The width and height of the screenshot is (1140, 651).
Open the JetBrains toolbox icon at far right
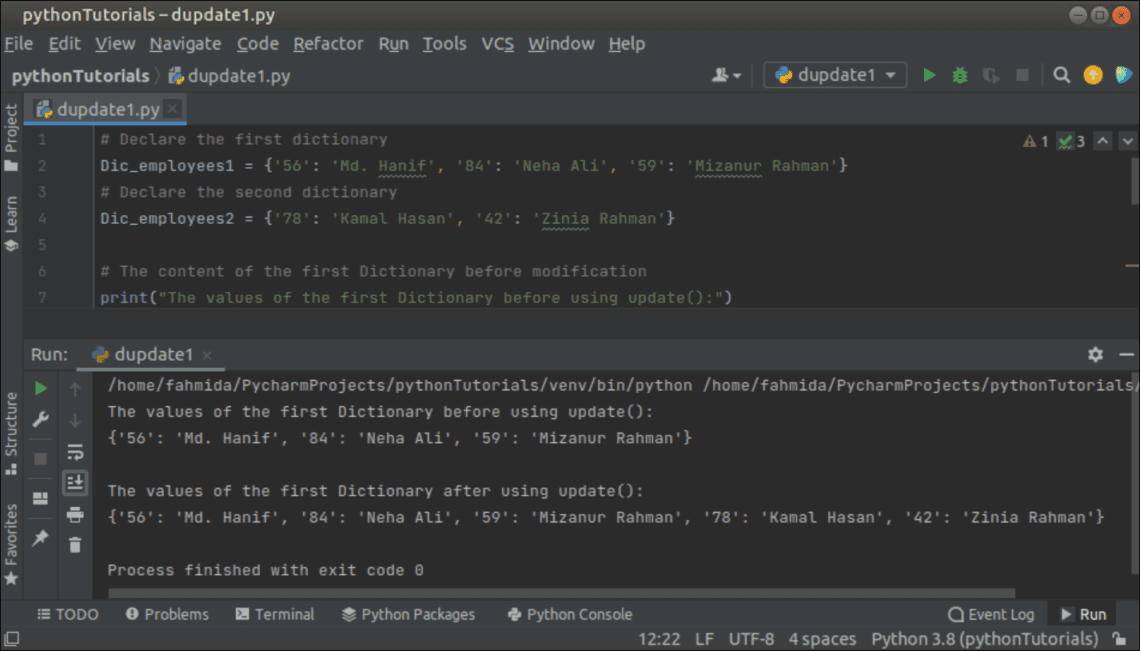[1123, 75]
